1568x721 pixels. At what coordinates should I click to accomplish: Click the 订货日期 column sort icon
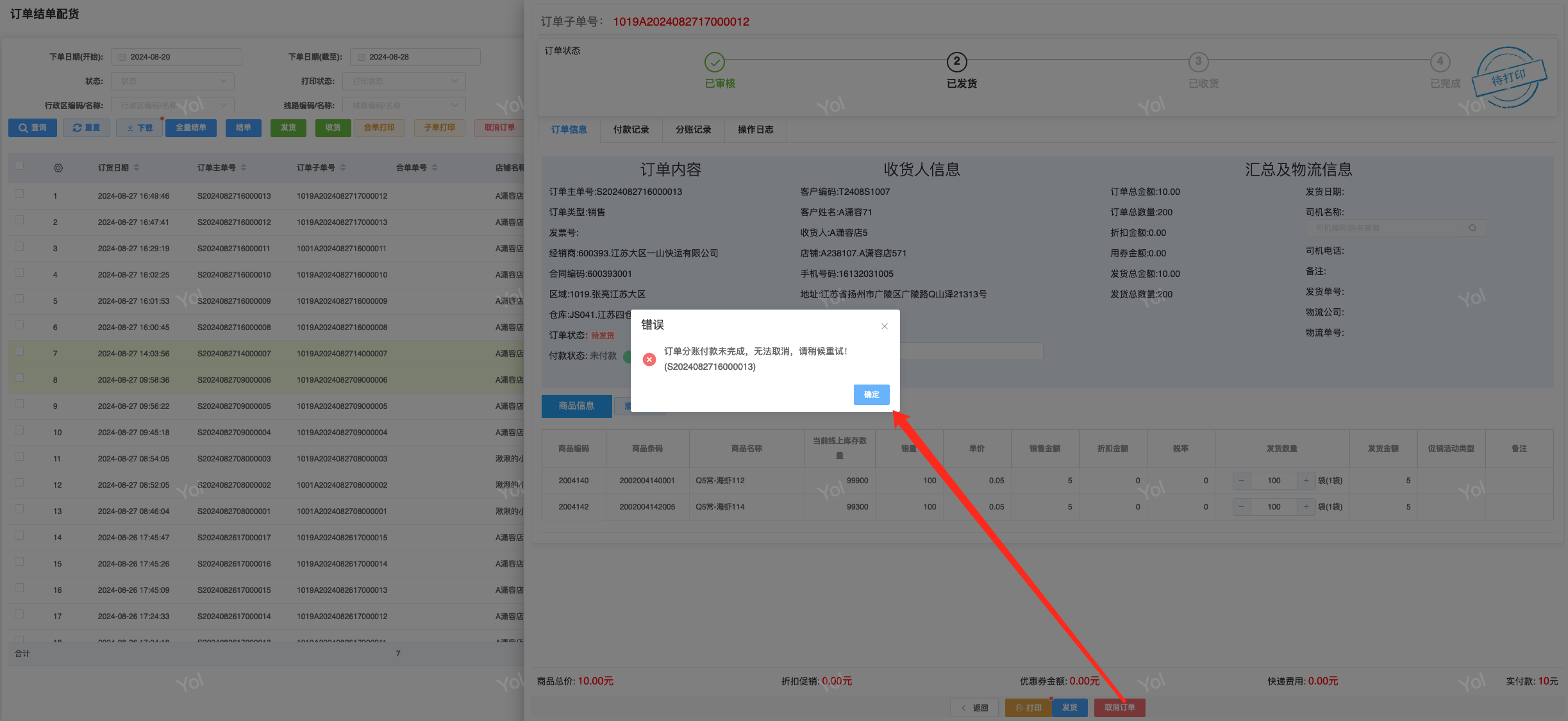pos(137,168)
